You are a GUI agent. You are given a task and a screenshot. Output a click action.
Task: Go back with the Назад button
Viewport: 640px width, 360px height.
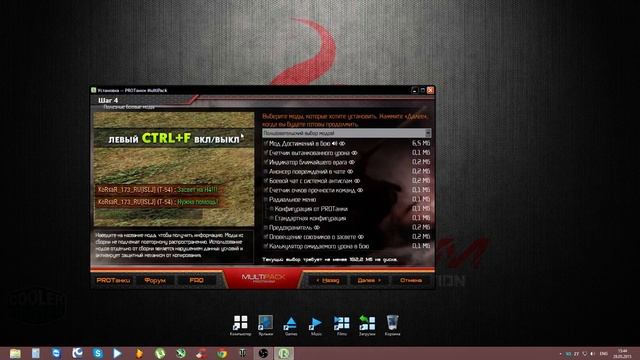[328, 280]
